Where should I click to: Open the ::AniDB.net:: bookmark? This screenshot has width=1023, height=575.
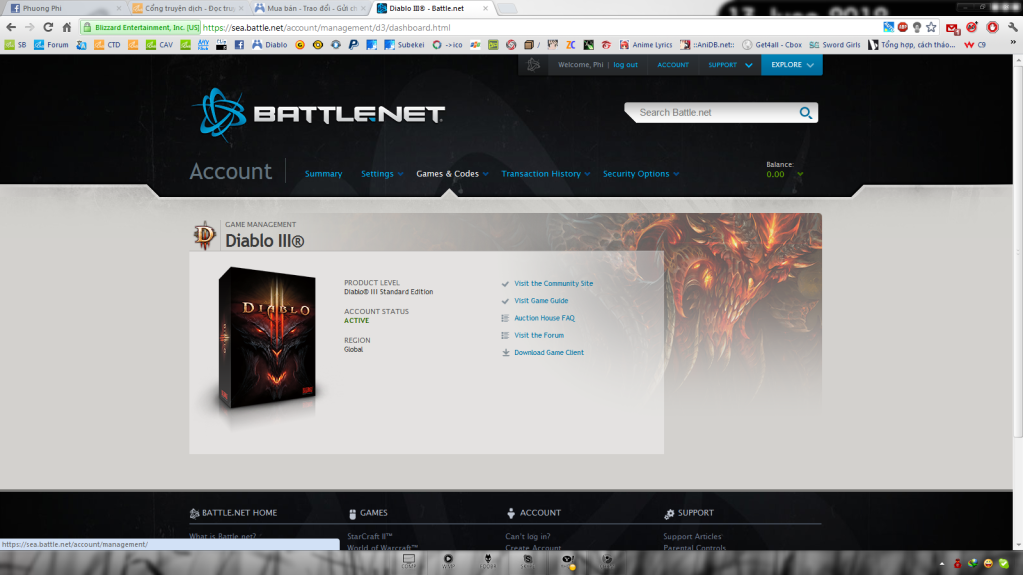pos(707,45)
